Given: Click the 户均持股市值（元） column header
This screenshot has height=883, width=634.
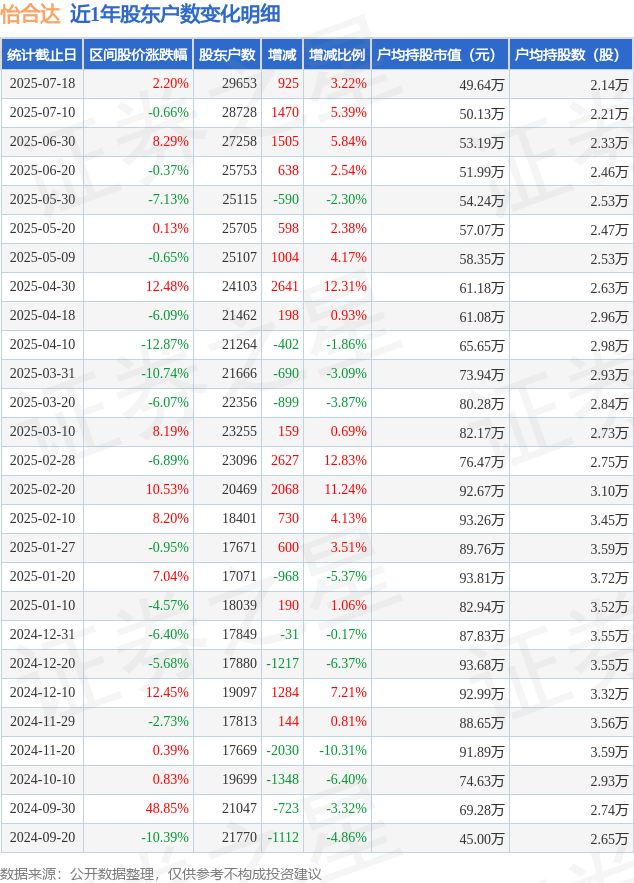Looking at the screenshot, I should tap(439, 55).
